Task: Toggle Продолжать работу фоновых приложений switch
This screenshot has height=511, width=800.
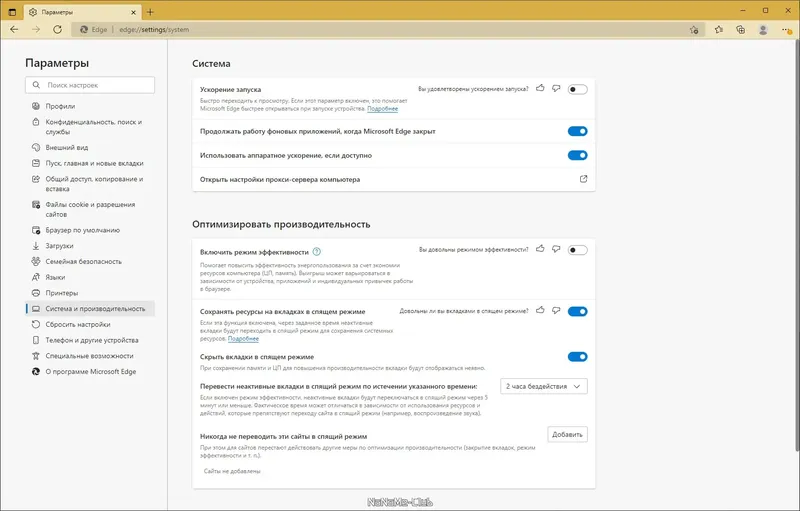Action: click(x=578, y=131)
